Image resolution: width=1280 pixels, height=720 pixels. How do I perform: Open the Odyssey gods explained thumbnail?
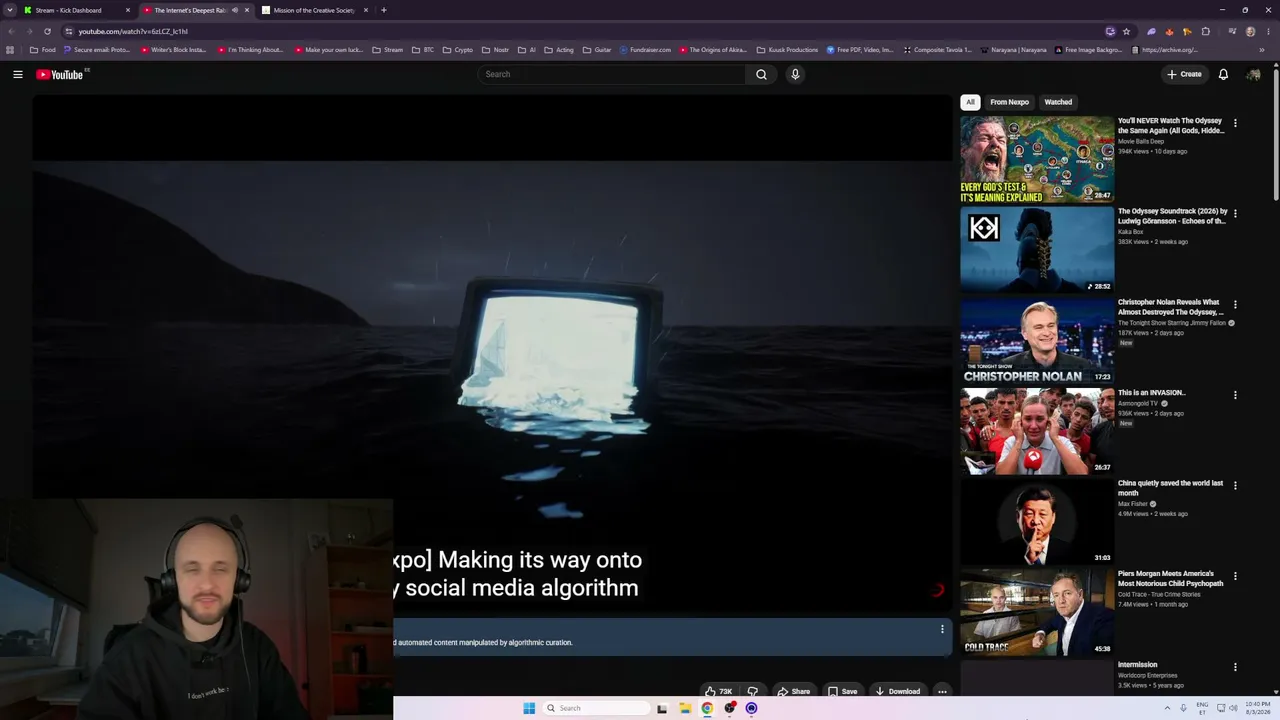click(1037, 160)
